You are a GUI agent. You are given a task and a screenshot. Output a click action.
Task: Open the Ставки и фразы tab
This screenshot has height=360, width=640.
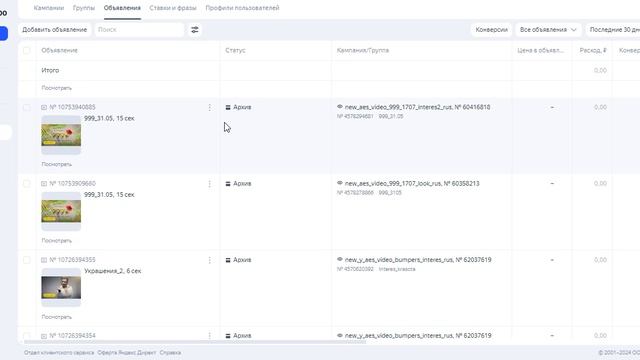tap(173, 8)
